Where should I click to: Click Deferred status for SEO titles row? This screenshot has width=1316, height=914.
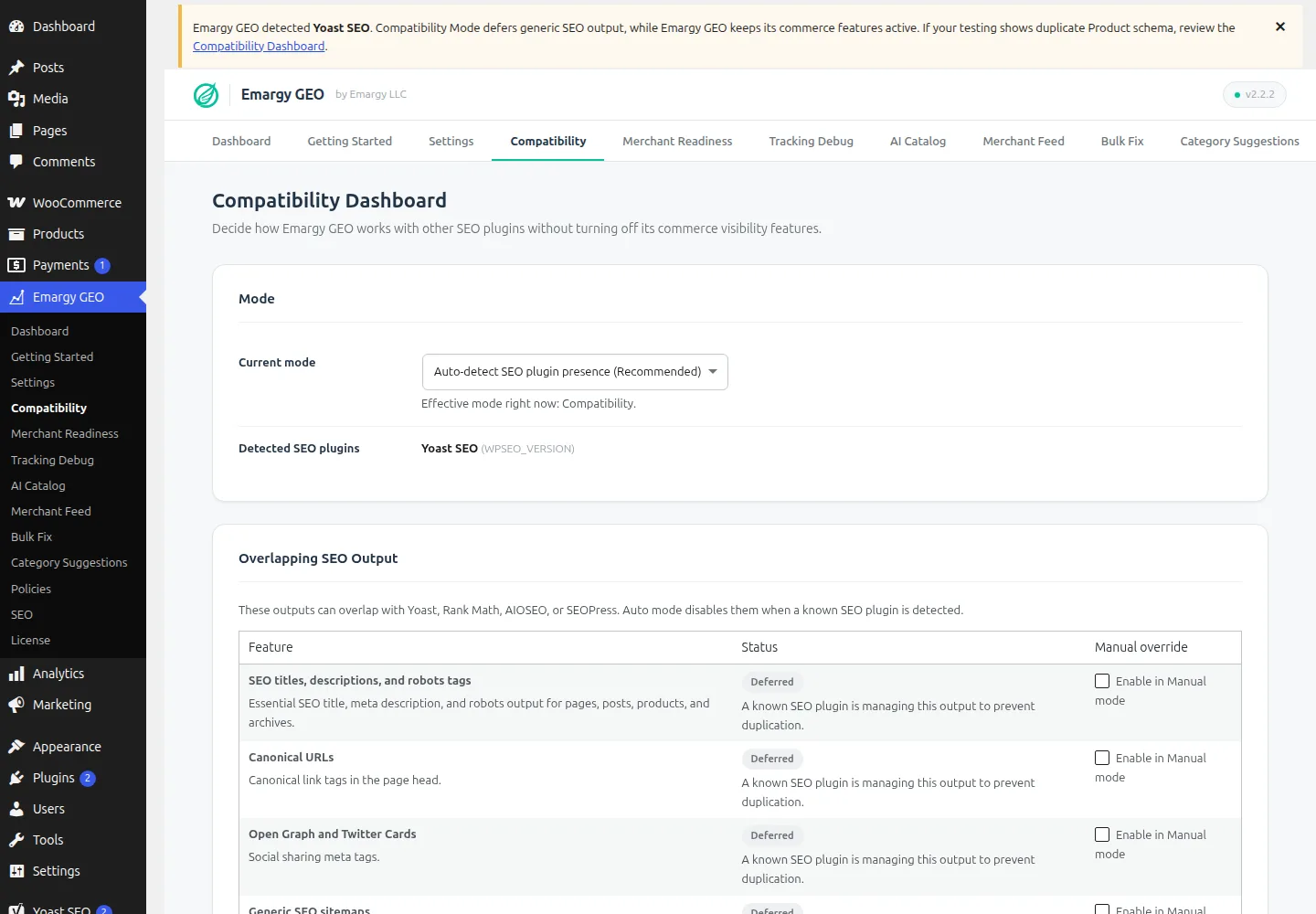(772, 682)
